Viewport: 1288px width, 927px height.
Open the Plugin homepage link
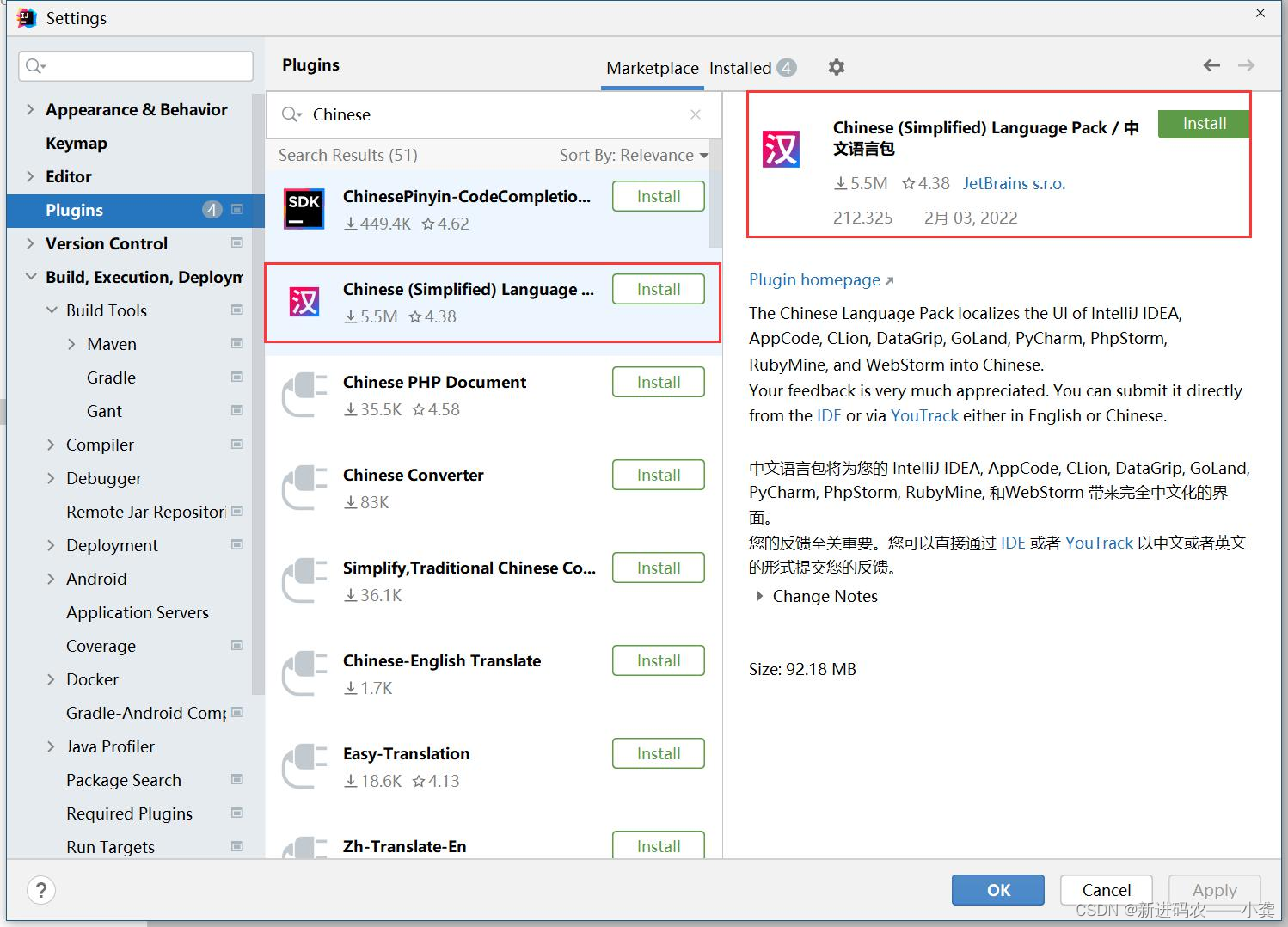(821, 279)
